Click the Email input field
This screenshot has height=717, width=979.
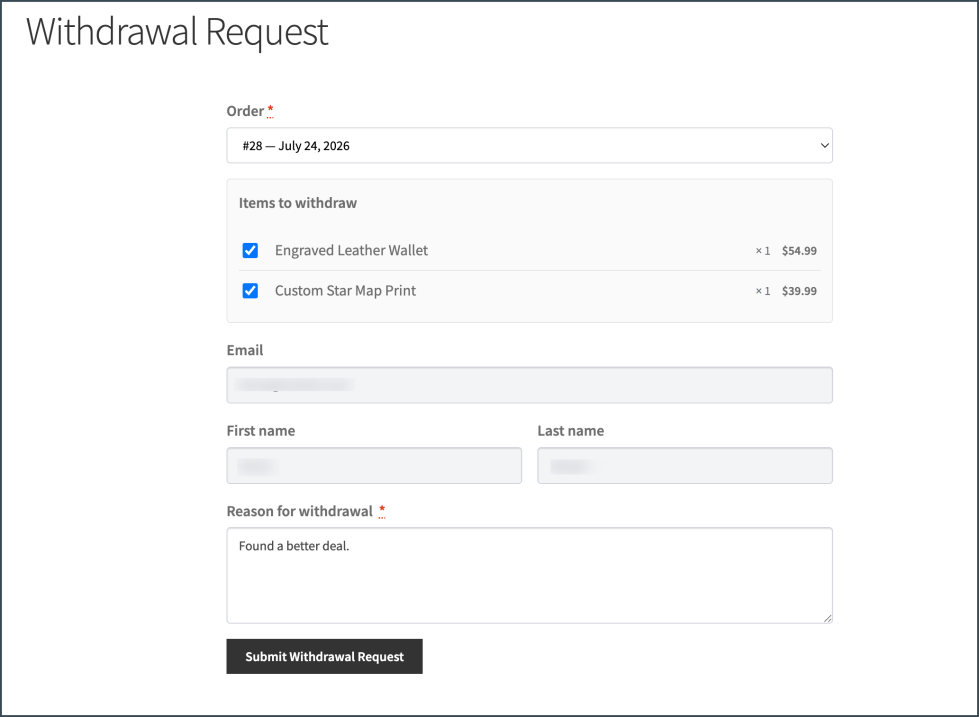[x=529, y=385]
